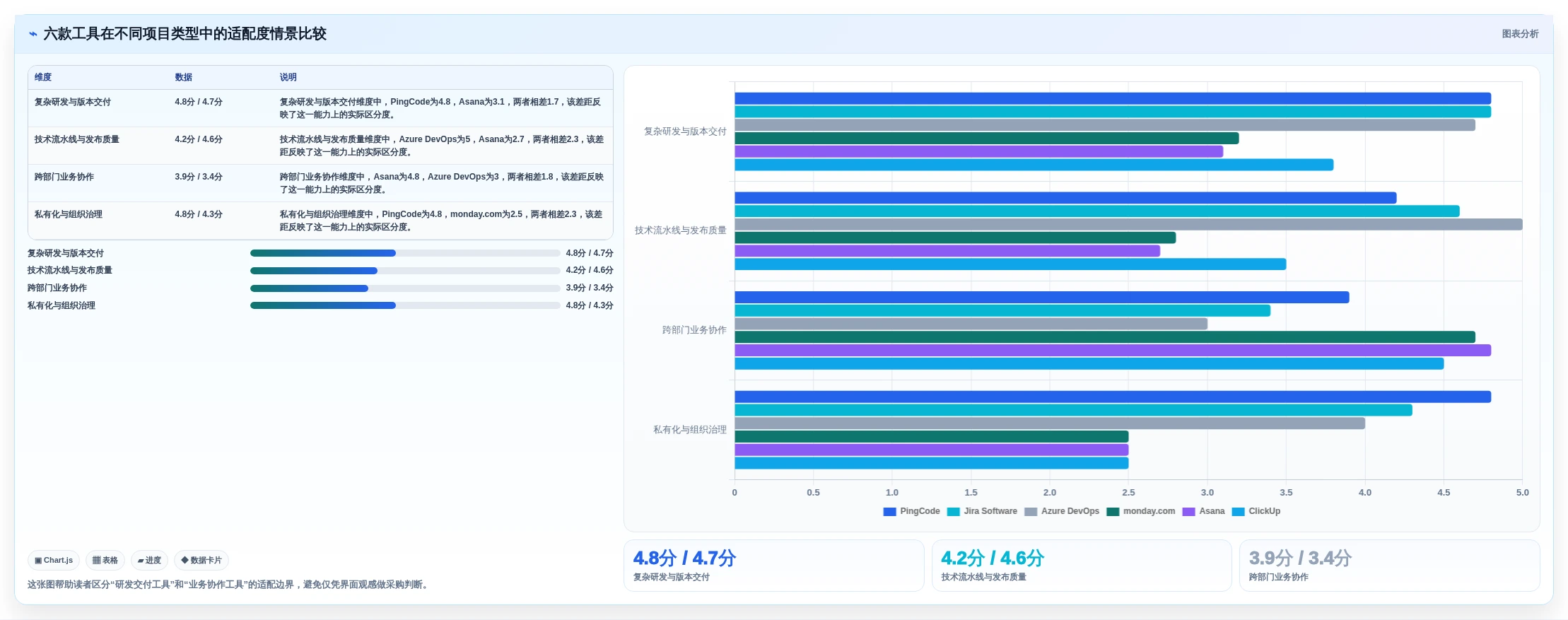Click the 4.8分 / 4.3分 value beside the progress bar
1568x620 pixels.
(x=590, y=305)
